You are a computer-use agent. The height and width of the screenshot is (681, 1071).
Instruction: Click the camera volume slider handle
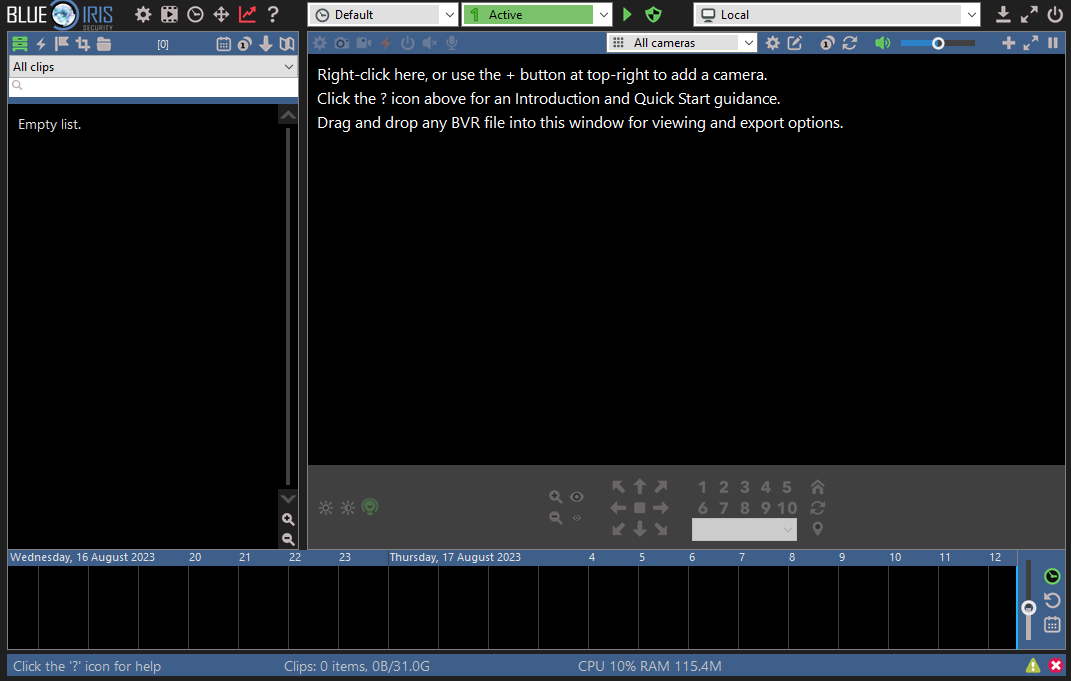pos(938,43)
